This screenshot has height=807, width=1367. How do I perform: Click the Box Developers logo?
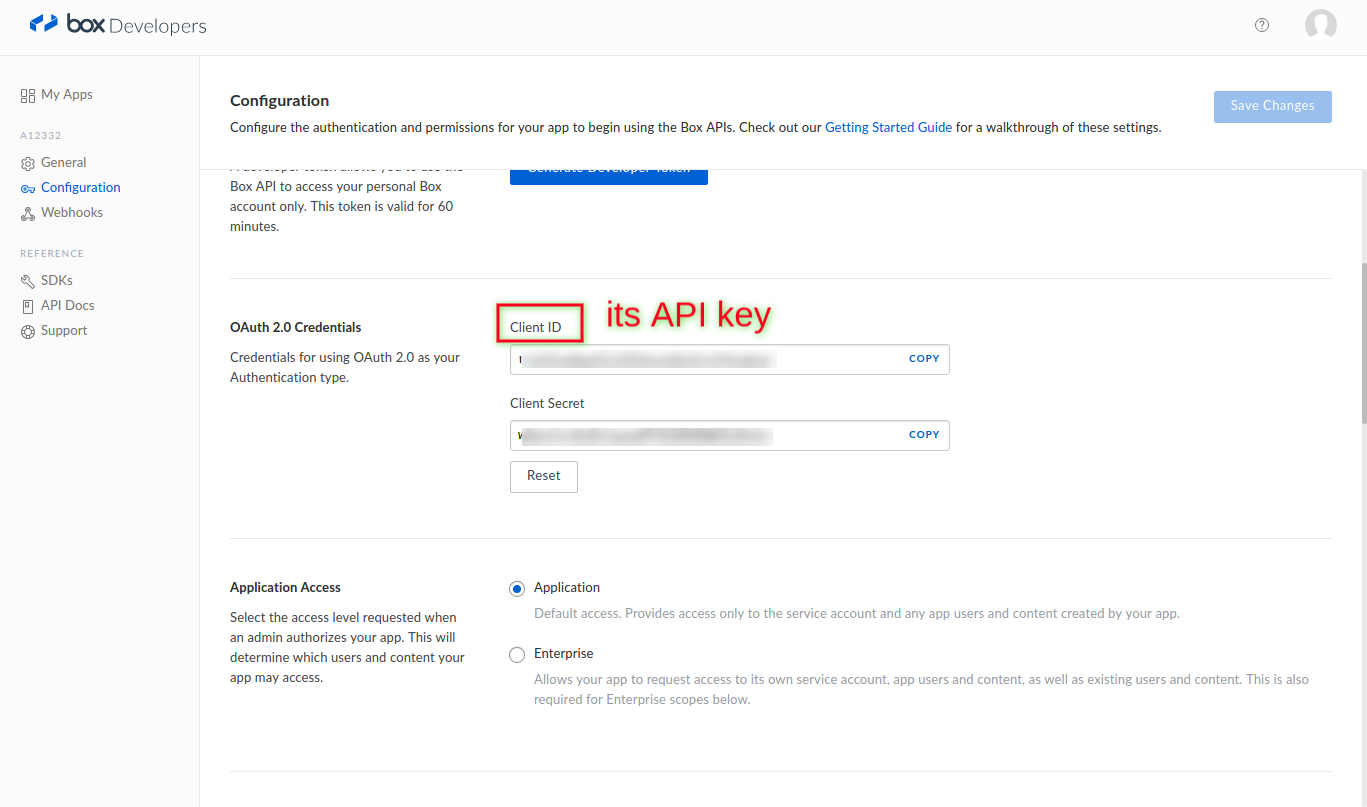tap(118, 25)
